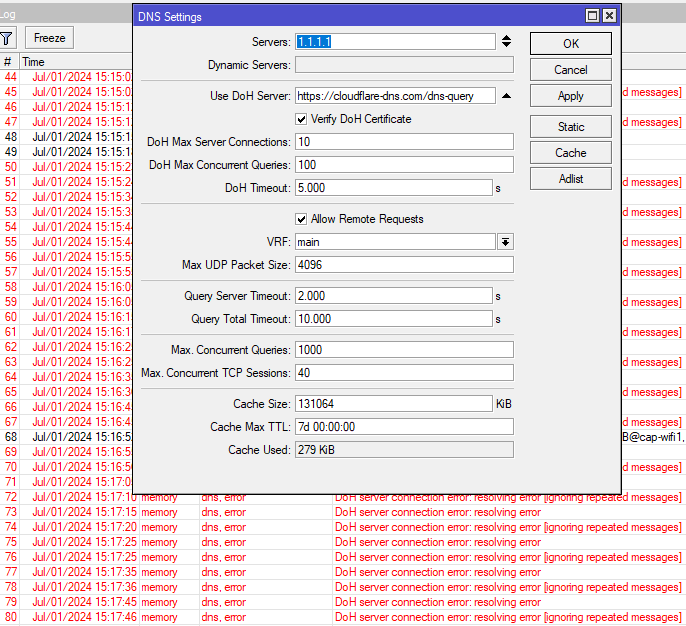Screen dimensions: 686x626
Task: Select log row number 48
Action: 10,137
